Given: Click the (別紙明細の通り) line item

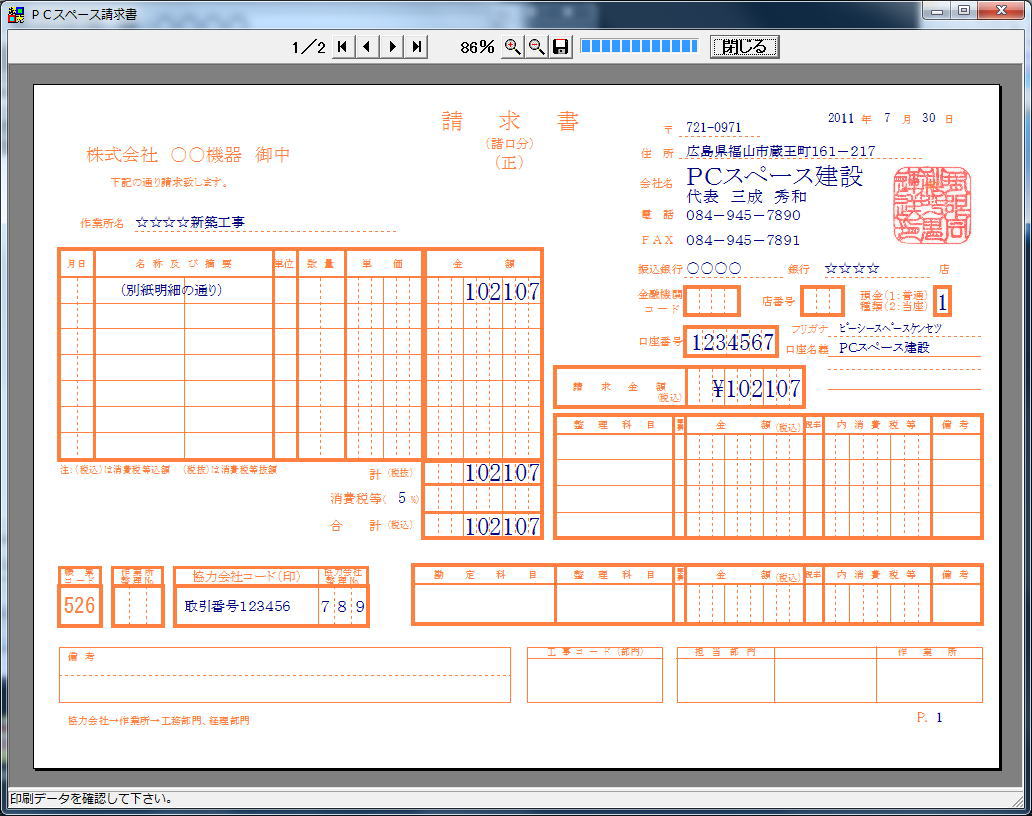Looking at the screenshot, I should click(172, 290).
